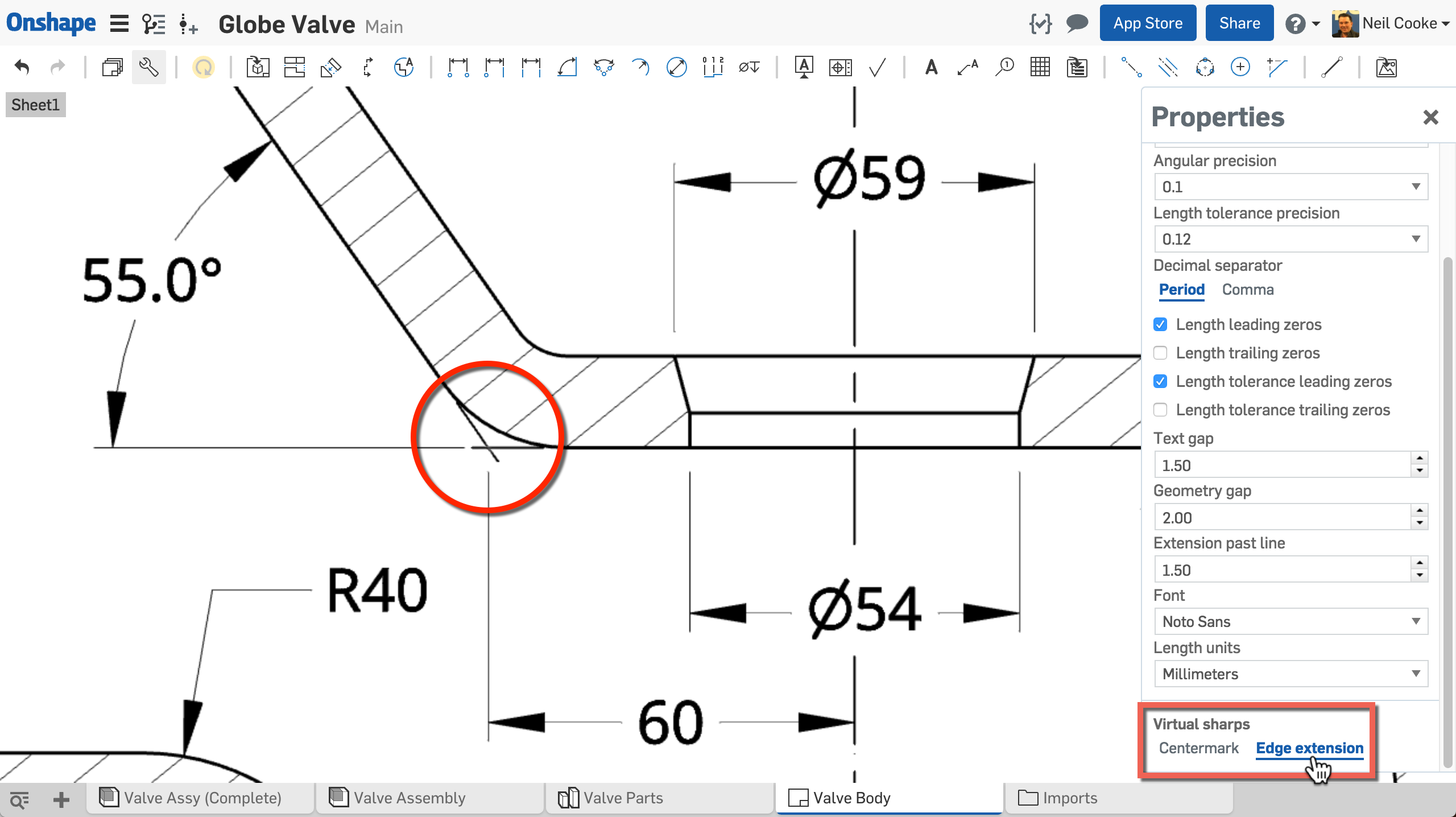Expand the help menu arrow
Image resolution: width=1456 pixels, height=817 pixels.
click(x=1316, y=24)
